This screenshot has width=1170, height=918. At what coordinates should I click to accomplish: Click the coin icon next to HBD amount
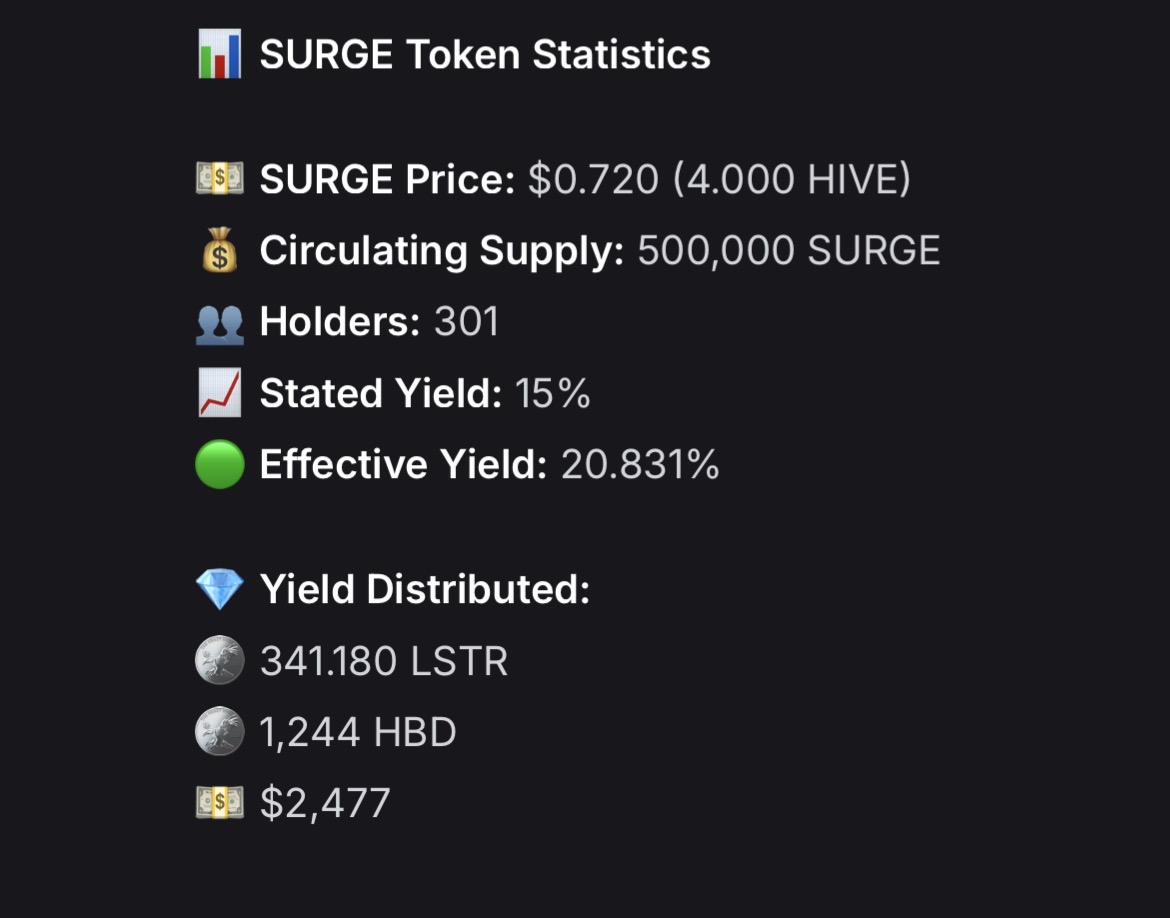pos(219,732)
